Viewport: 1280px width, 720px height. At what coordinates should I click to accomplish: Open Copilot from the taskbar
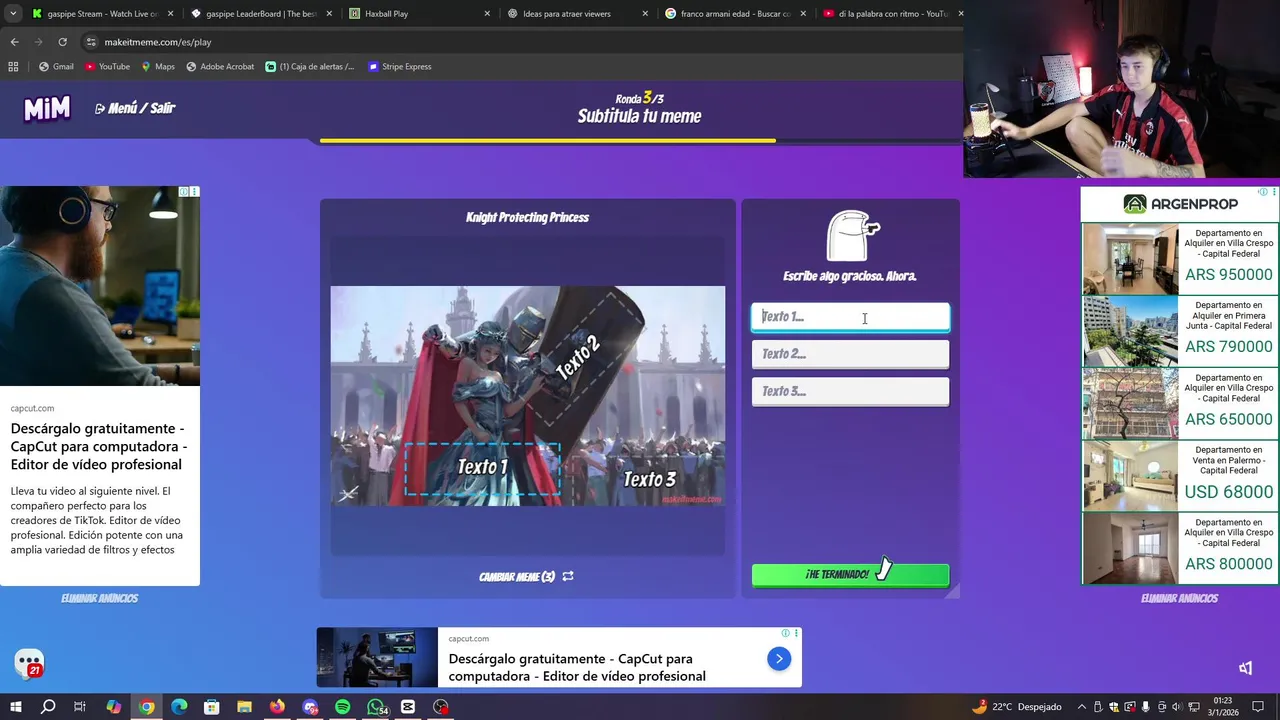coord(113,707)
